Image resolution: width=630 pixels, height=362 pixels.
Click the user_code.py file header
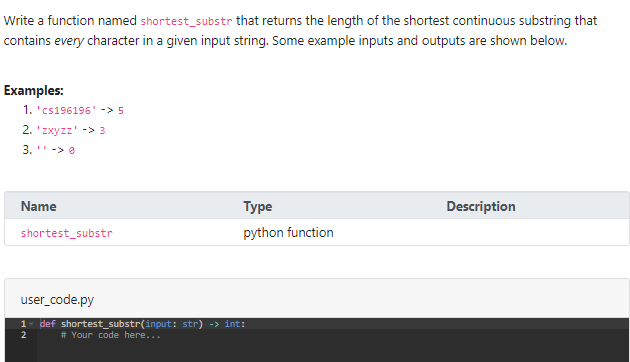point(57,300)
